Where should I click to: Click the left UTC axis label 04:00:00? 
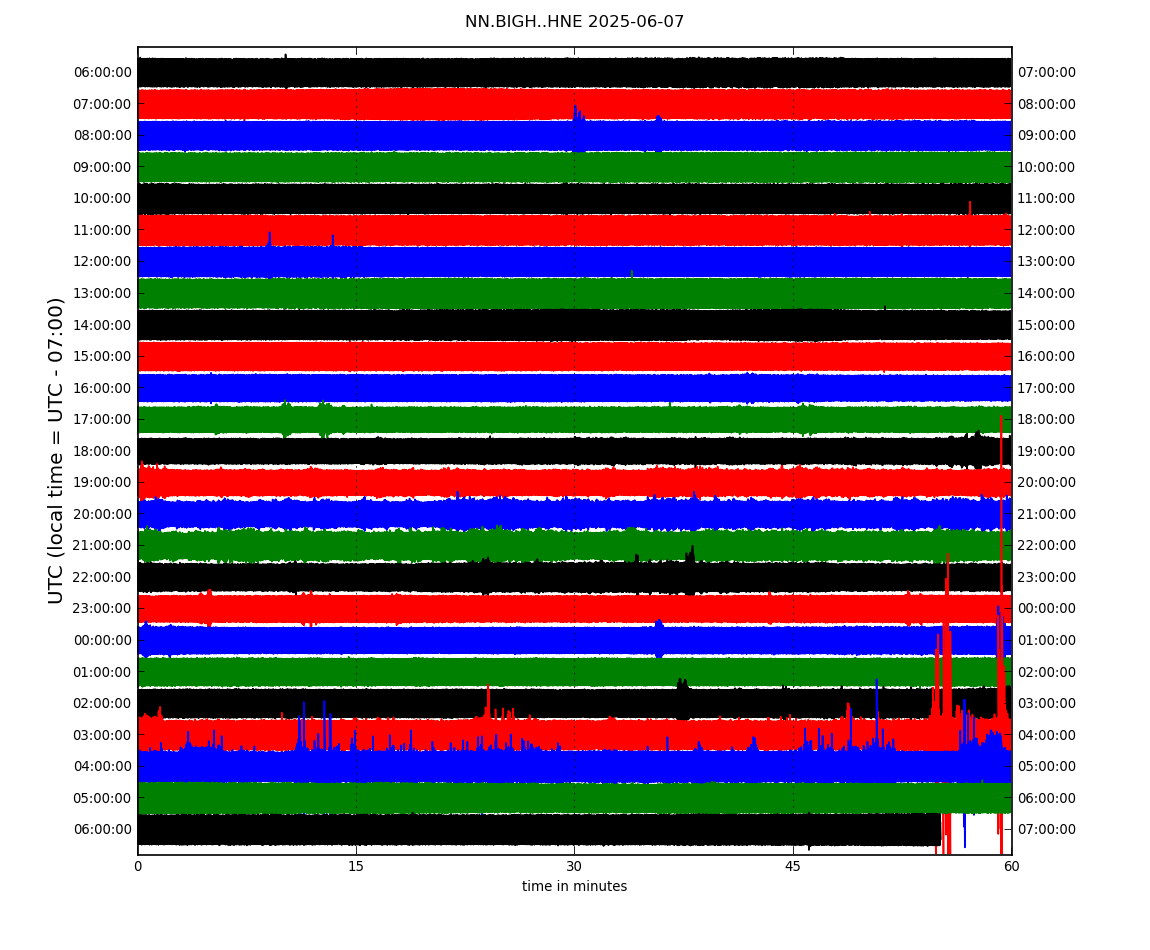click(103, 767)
